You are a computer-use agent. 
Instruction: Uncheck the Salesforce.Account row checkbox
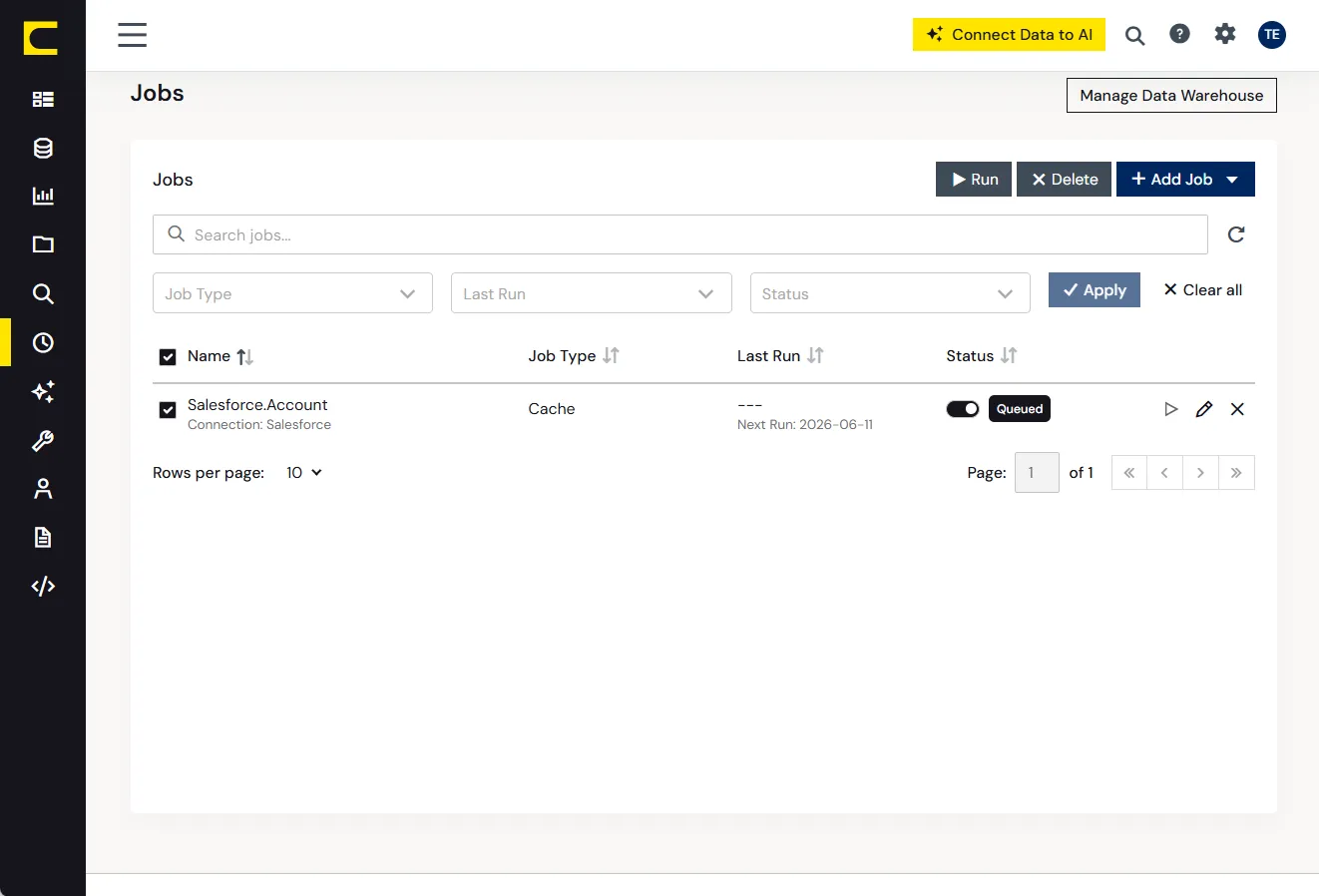(168, 410)
